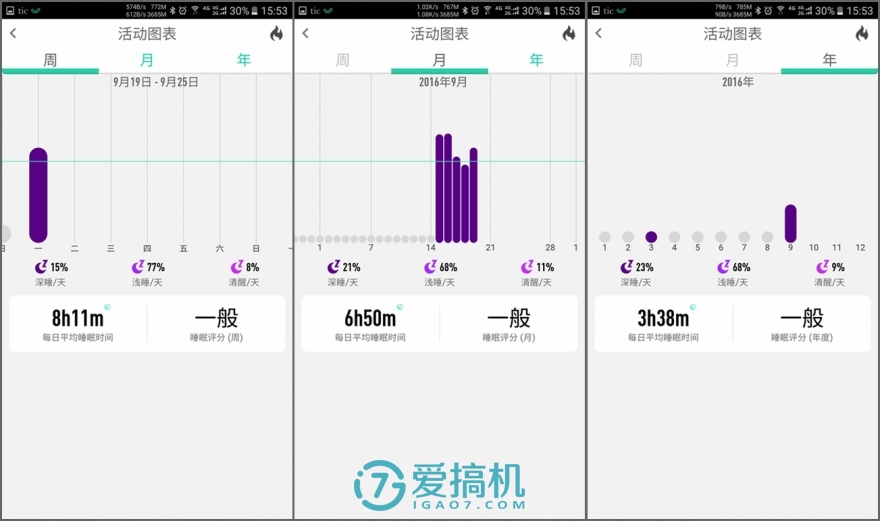Switch to 周 tab in the monthly screen

coord(343,60)
